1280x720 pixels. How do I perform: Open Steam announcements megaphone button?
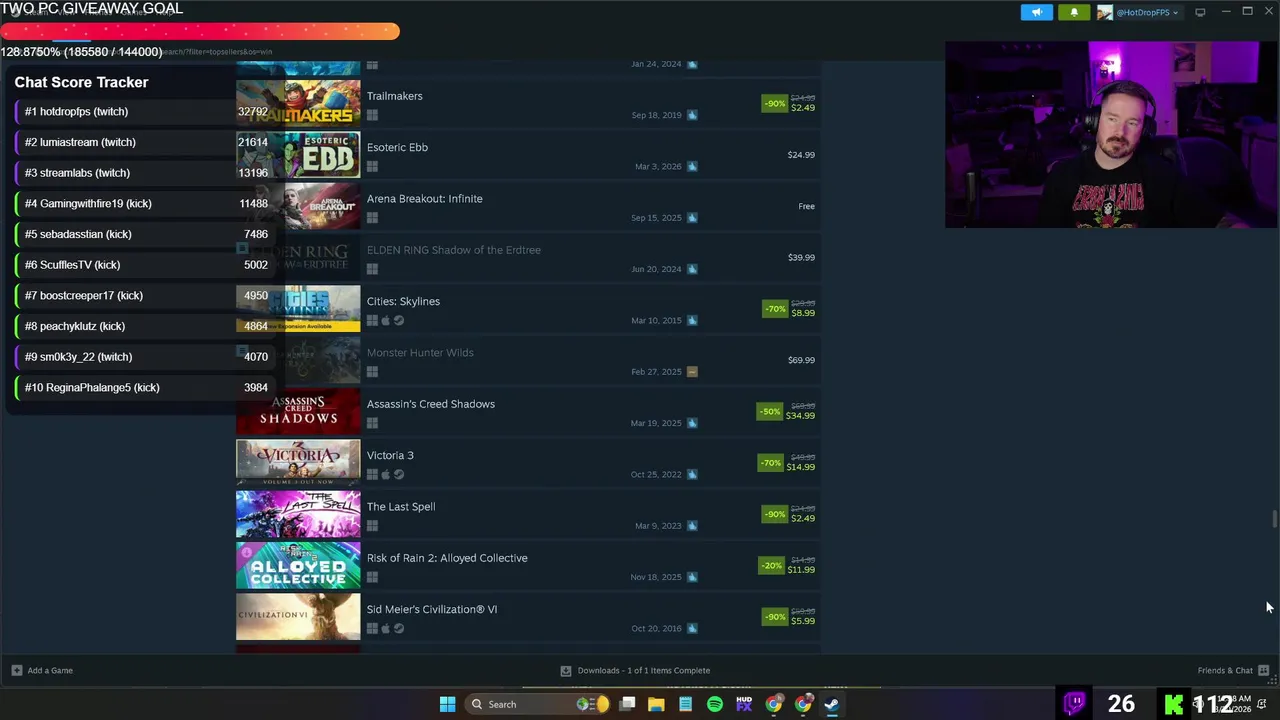[1037, 12]
